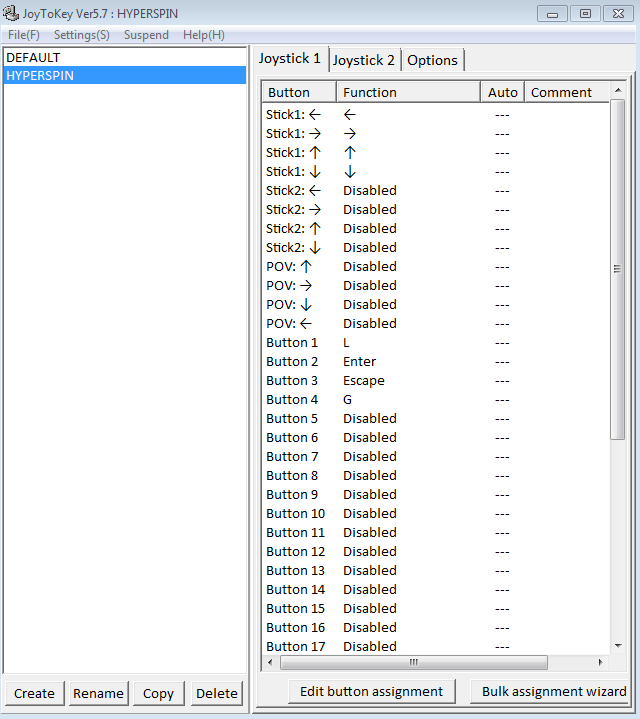Select the HYPERSPIN profile
The image size is (640, 719).
coord(125,75)
